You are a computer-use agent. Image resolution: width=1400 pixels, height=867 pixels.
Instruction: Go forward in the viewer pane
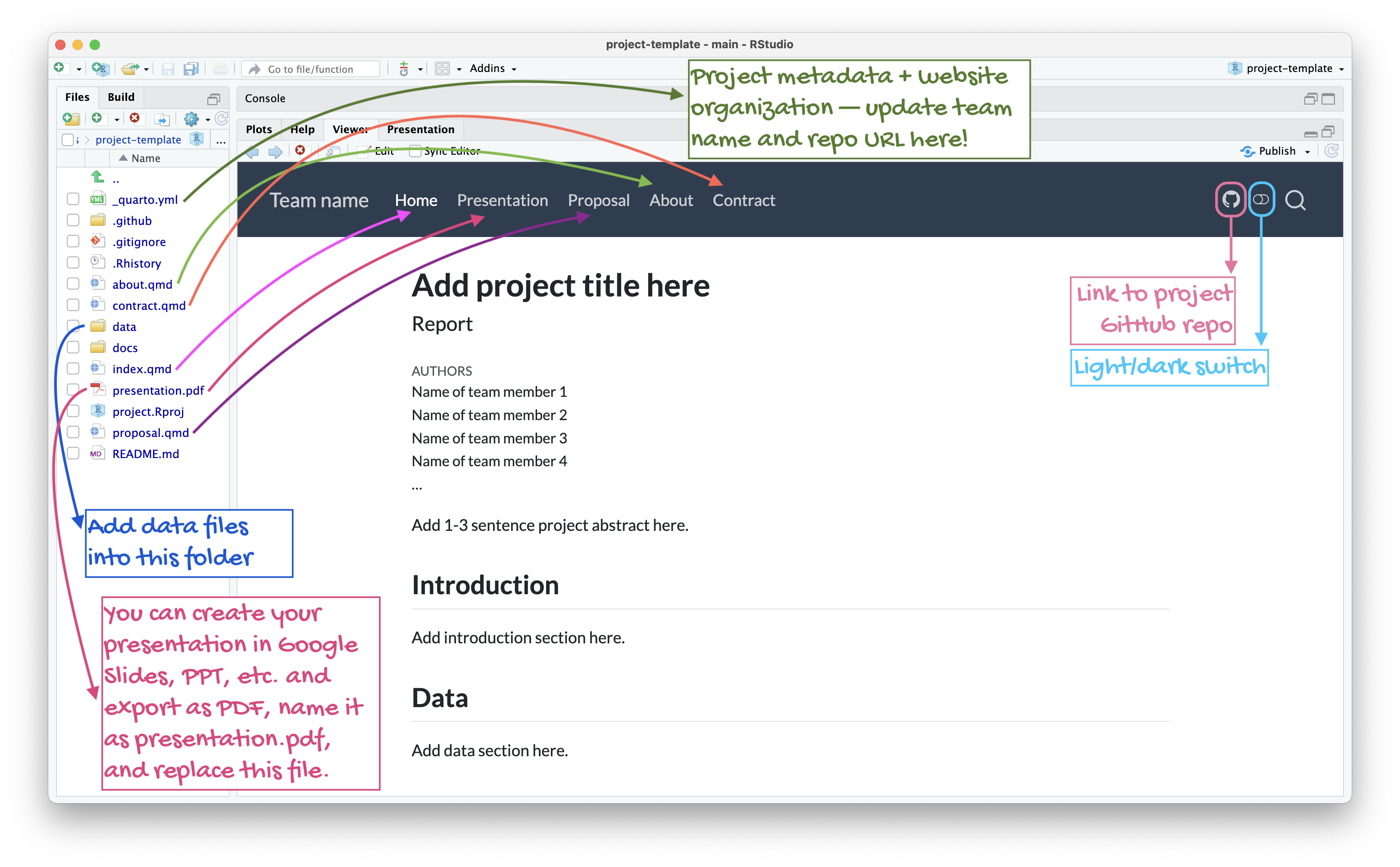(276, 151)
